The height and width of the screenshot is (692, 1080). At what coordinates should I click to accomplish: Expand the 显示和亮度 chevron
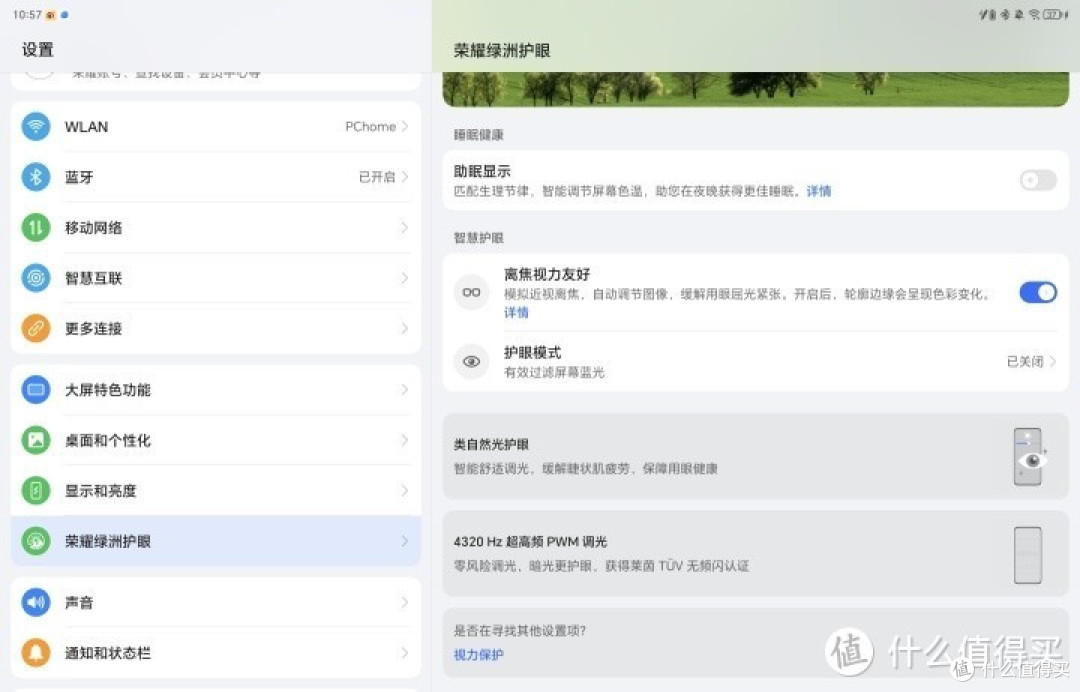405,490
